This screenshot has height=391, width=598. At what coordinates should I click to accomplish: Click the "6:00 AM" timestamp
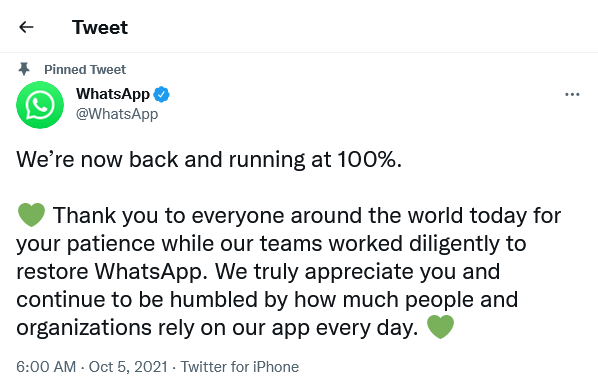(x=46, y=367)
